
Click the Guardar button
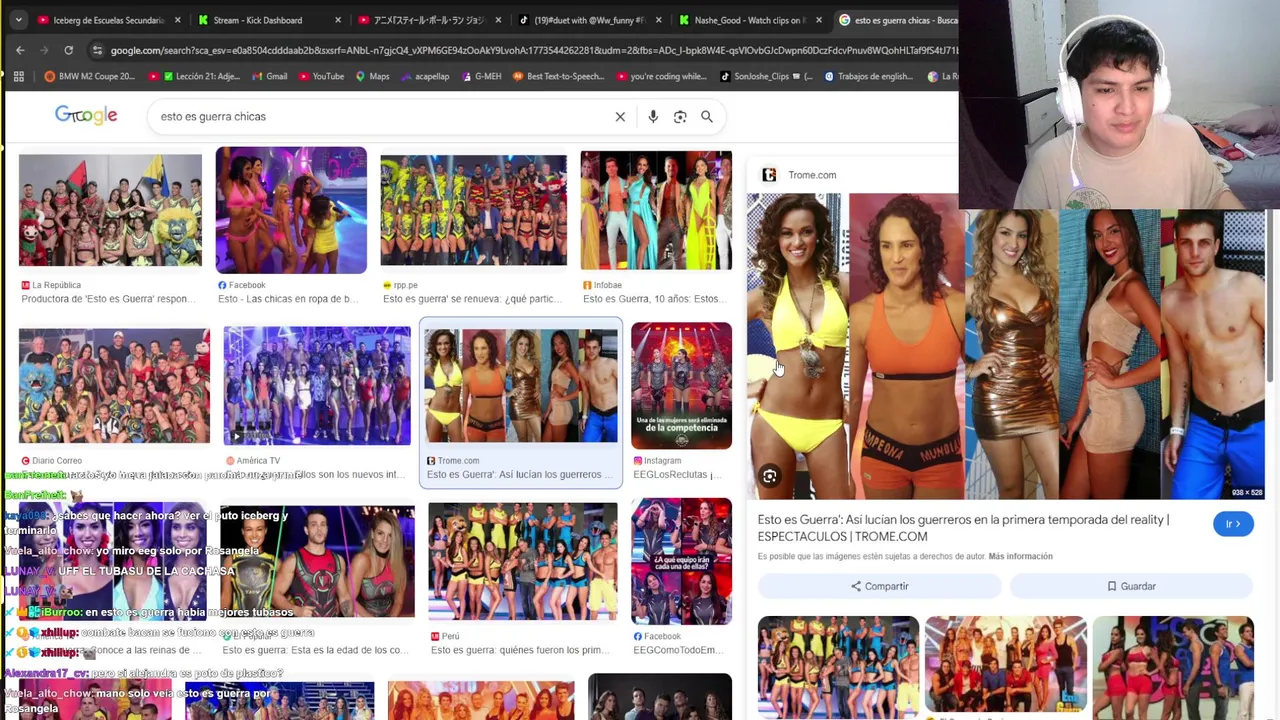click(x=1131, y=586)
